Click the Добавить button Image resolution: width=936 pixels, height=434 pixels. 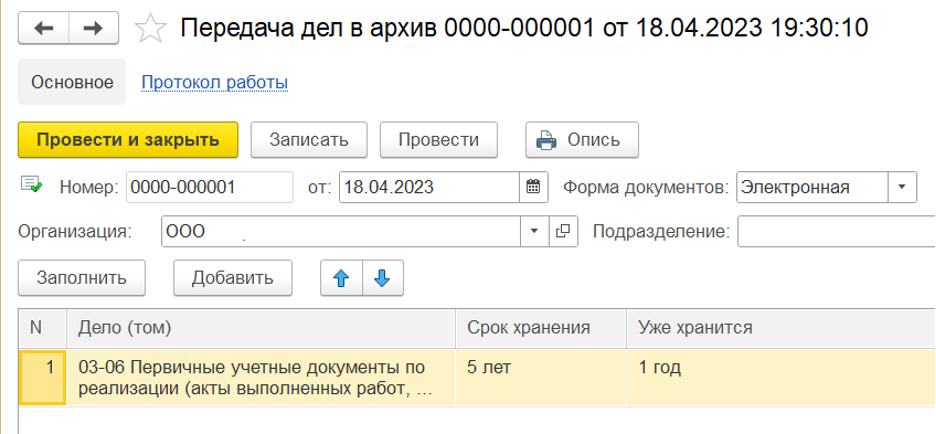tap(233, 278)
